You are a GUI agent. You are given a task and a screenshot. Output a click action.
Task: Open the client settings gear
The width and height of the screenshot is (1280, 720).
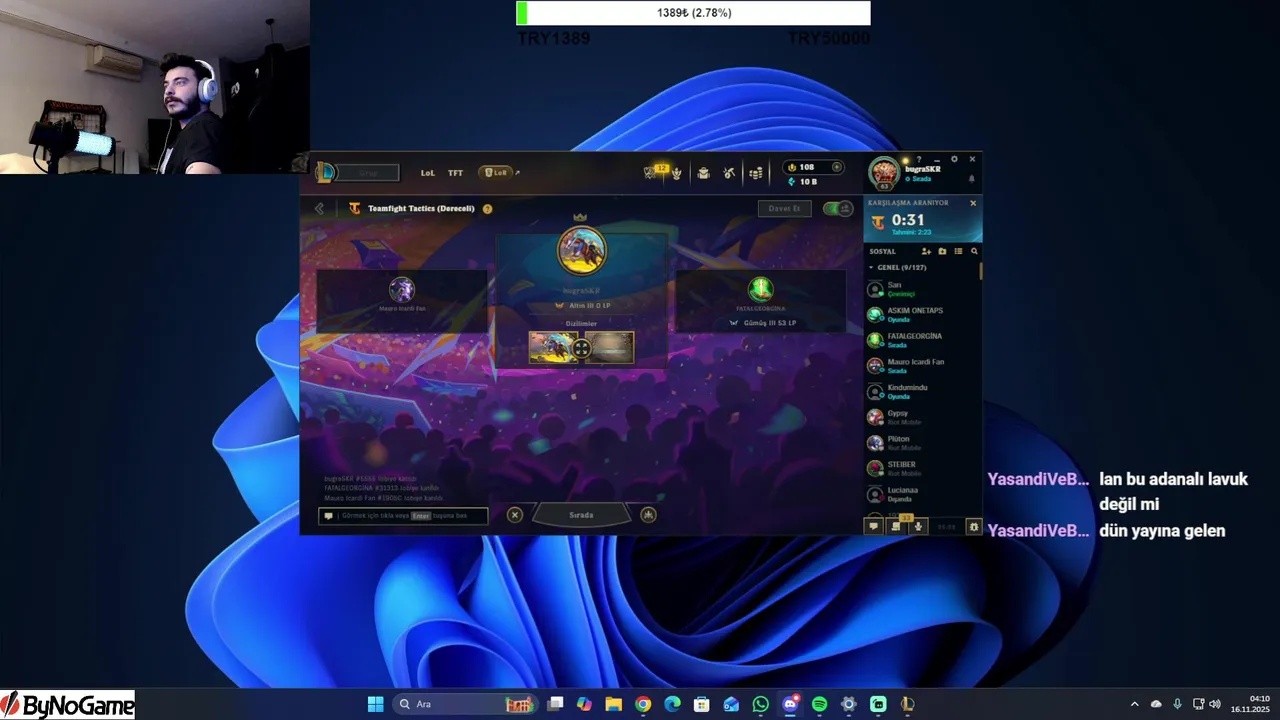[954, 159]
